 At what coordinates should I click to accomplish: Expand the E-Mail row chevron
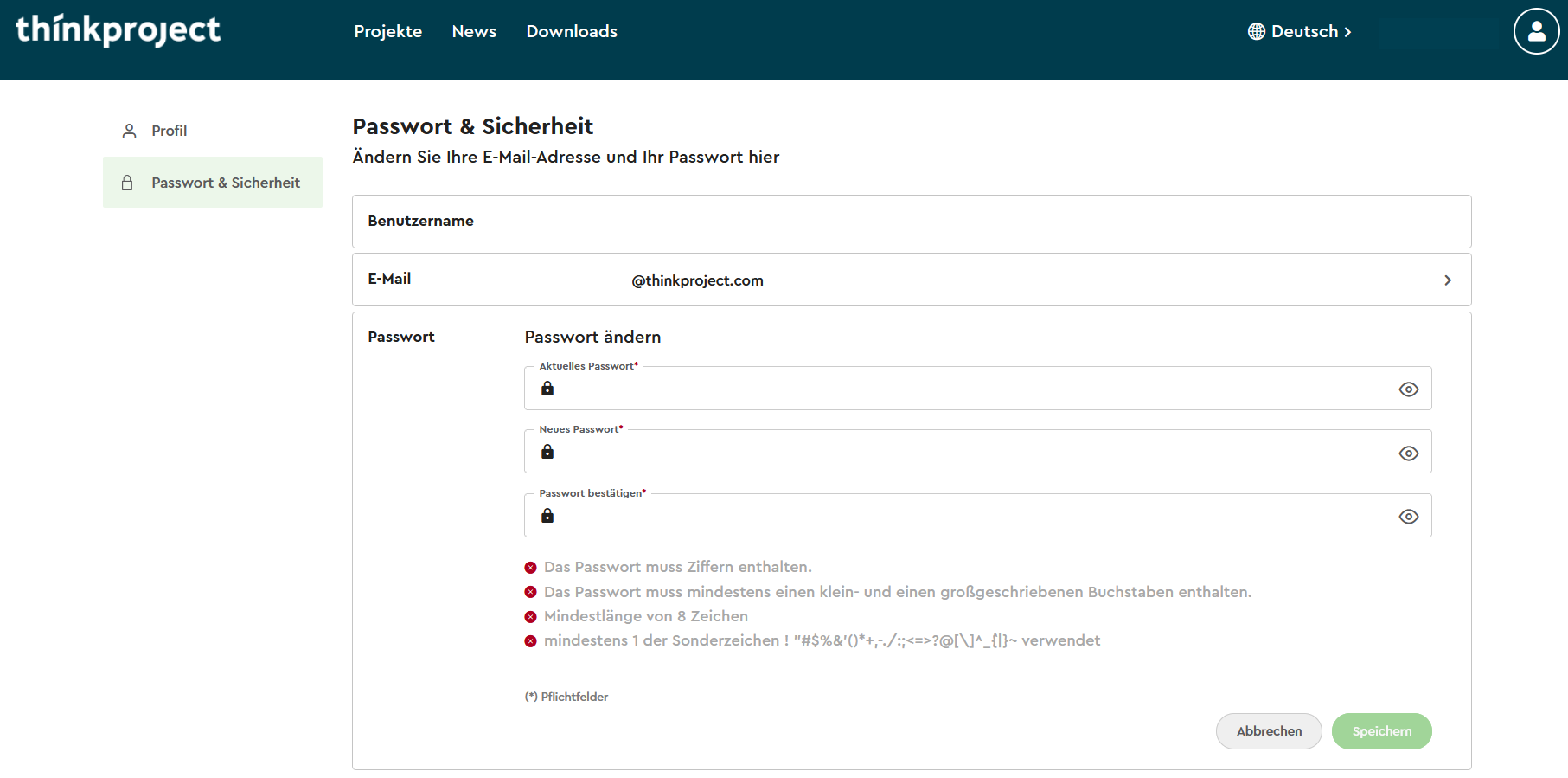click(1447, 280)
